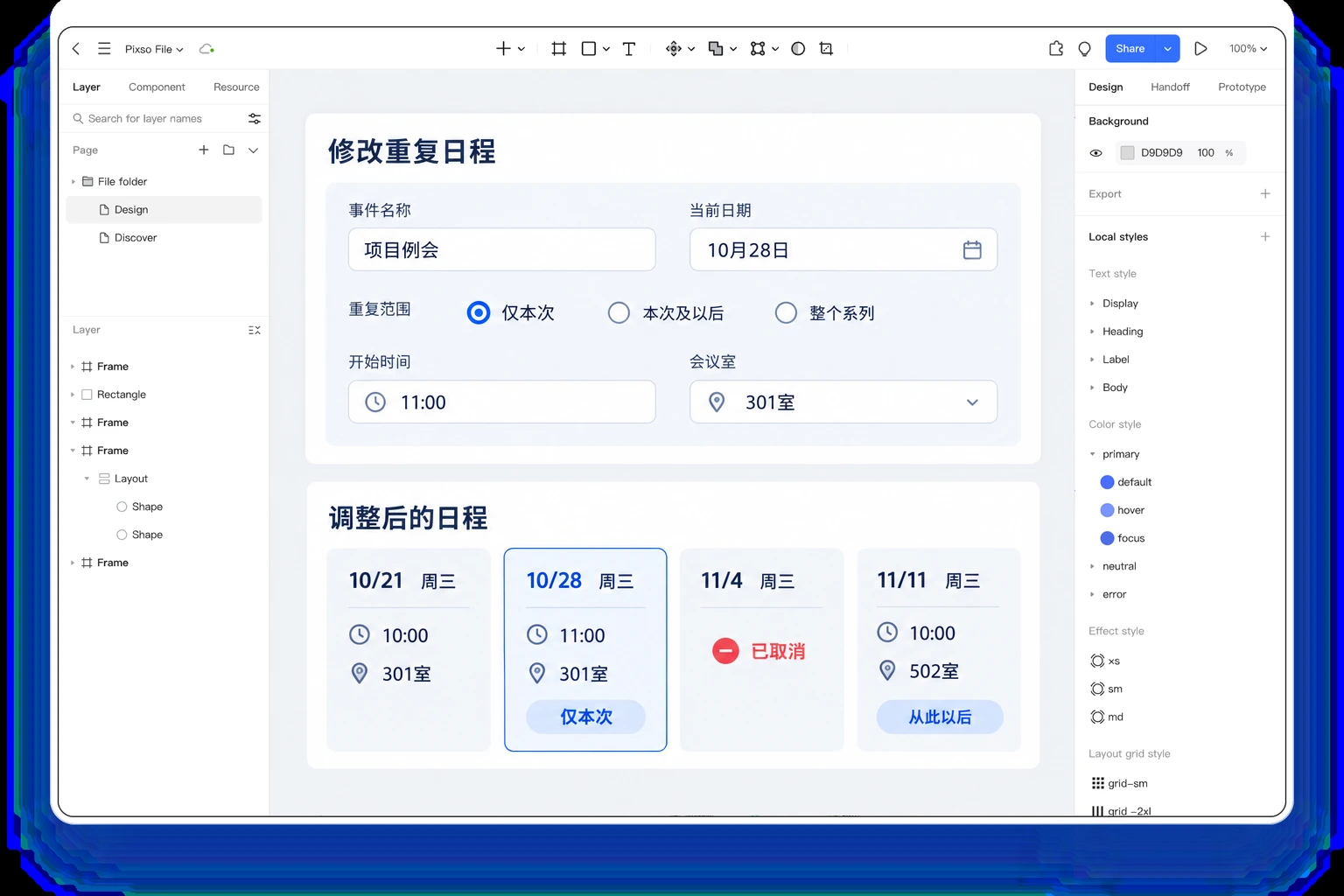1344x896 pixels.
Task: Add a new page with plus icon
Action: click(204, 150)
